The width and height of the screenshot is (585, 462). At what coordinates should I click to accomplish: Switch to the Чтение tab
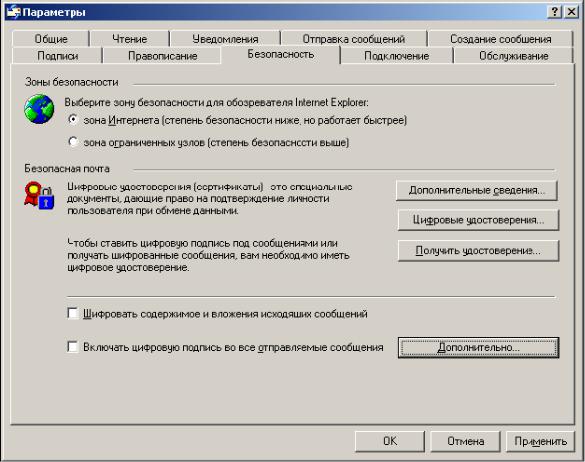pyautogui.click(x=129, y=39)
